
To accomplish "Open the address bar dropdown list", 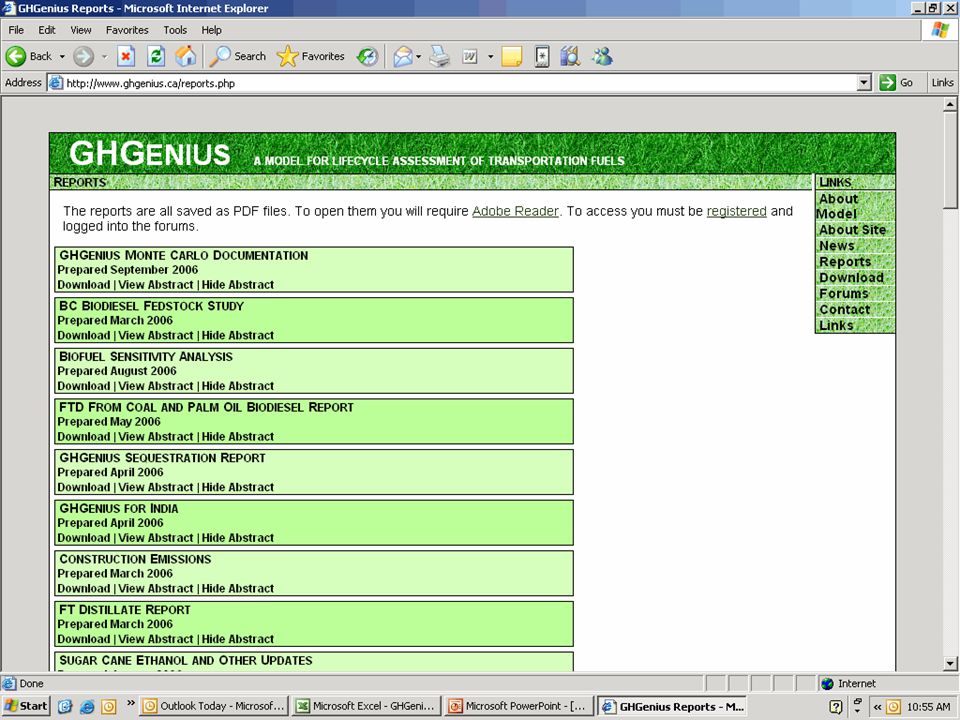I will click(864, 83).
